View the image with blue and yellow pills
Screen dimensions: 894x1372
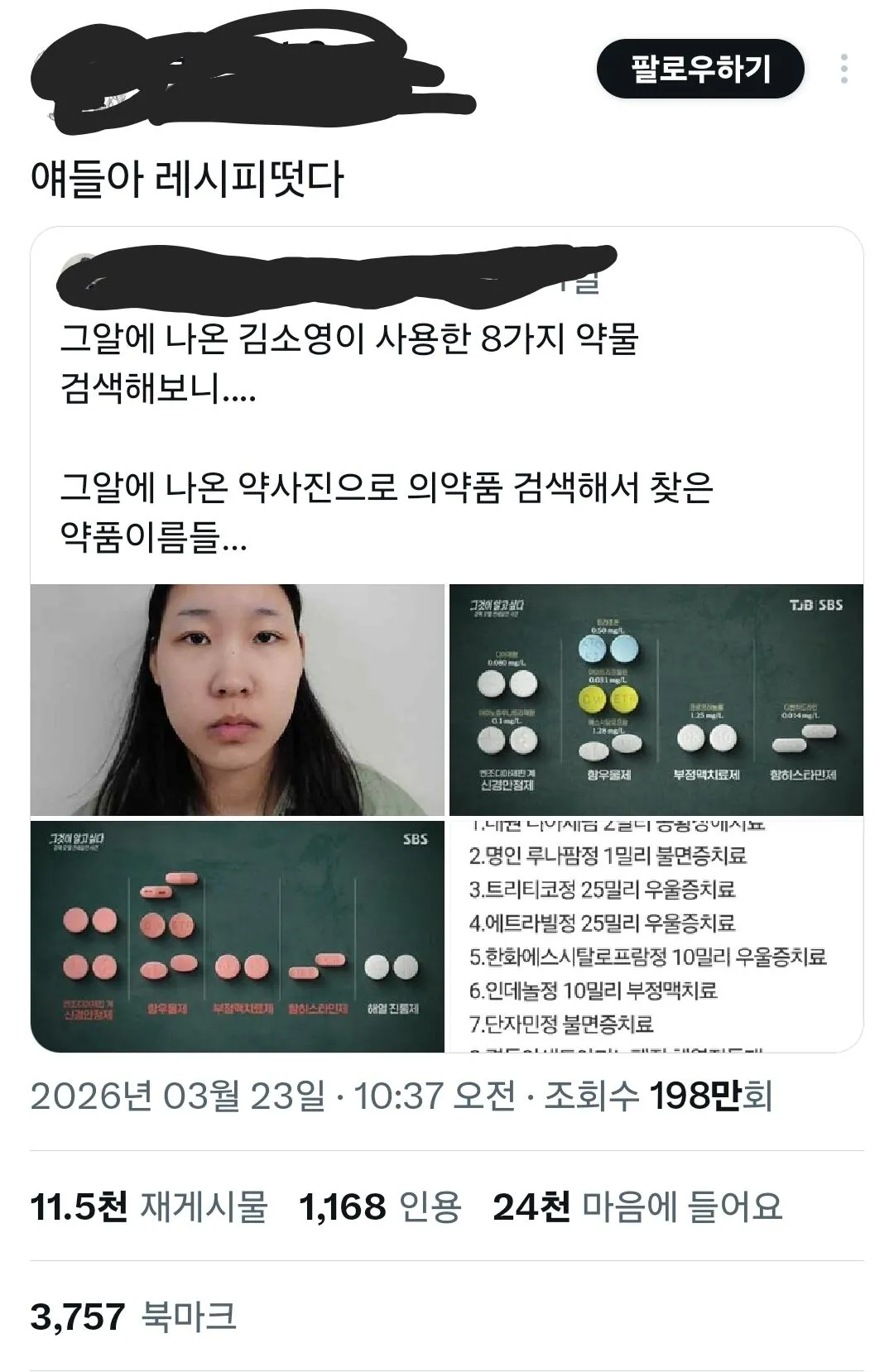pyautogui.click(x=656, y=700)
